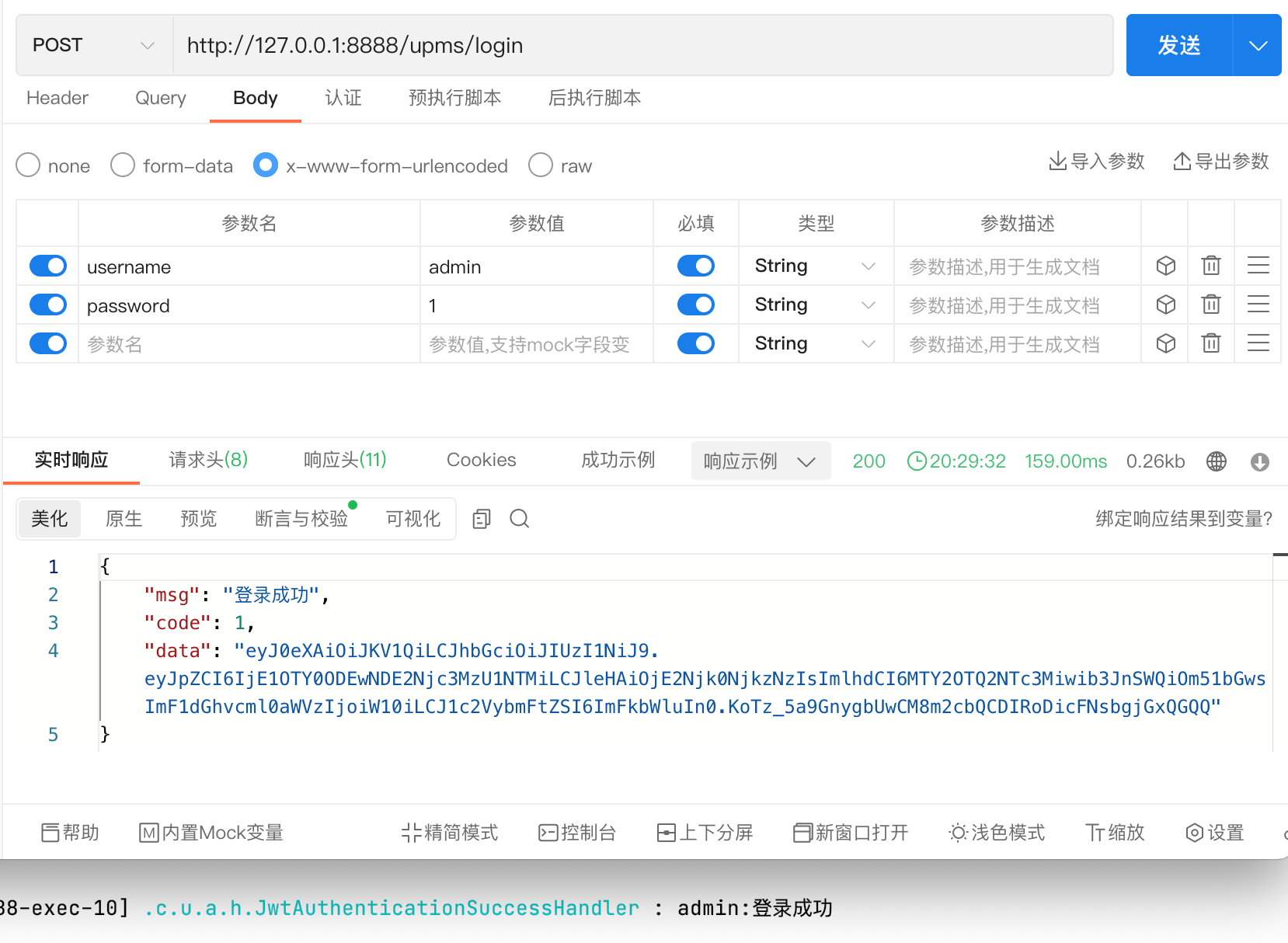Click the drag handle icon of empty row
The image size is (1288, 943).
pyautogui.click(x=1258, y=343)
